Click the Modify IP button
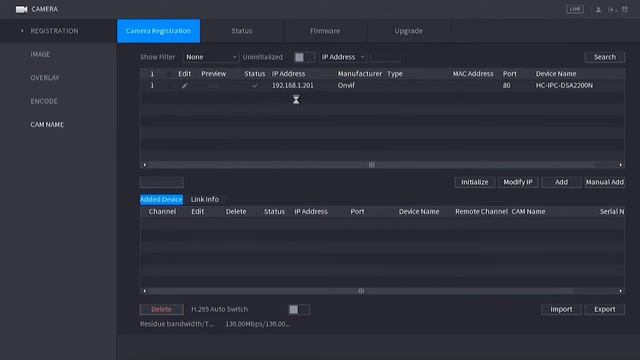Viewport: 640px width, 360px height. [518, 182]
